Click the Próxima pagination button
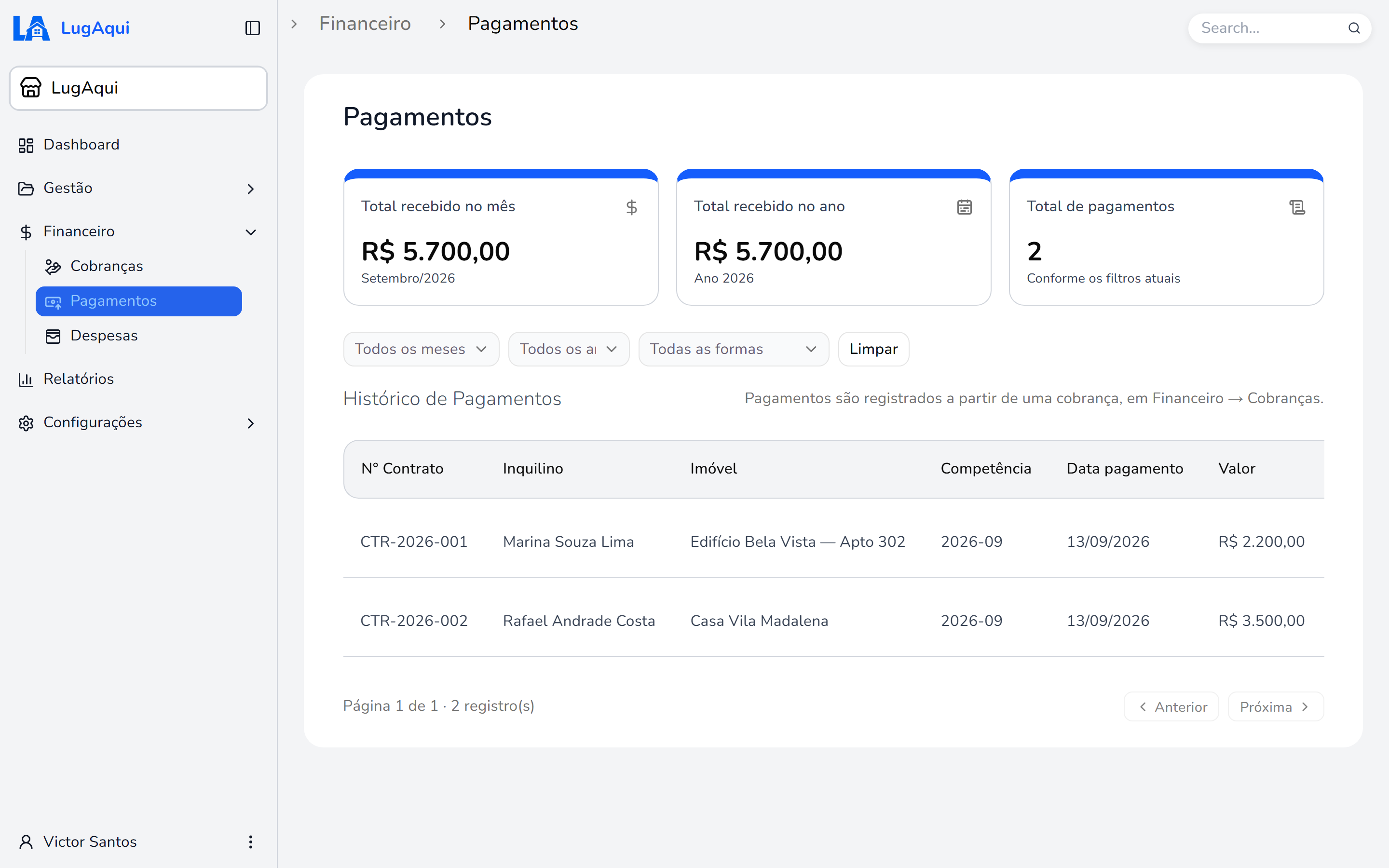This screenshot has height=868, width=1389. pos(1275,706)
